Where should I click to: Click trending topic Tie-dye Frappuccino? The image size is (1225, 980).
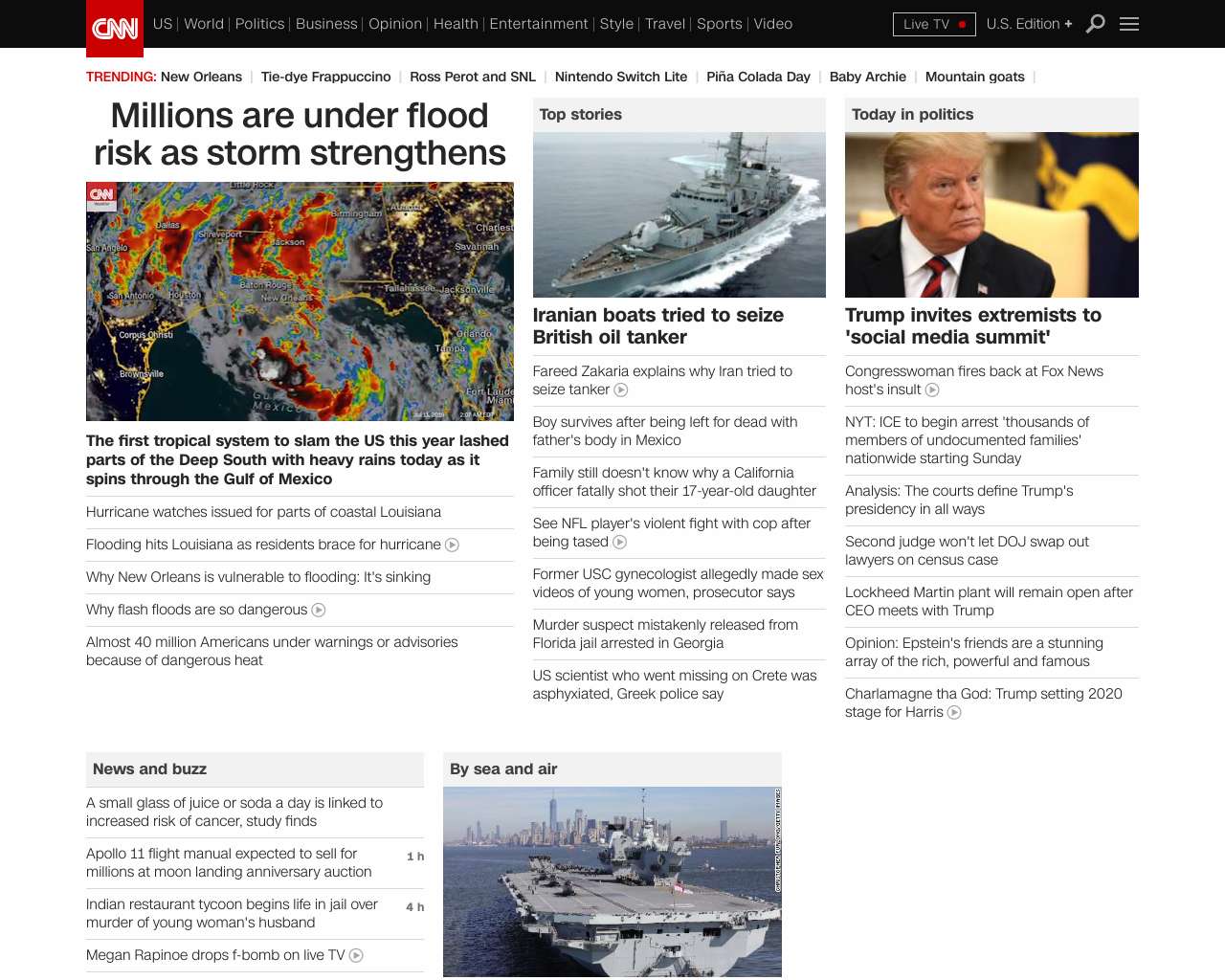point(325,77)
